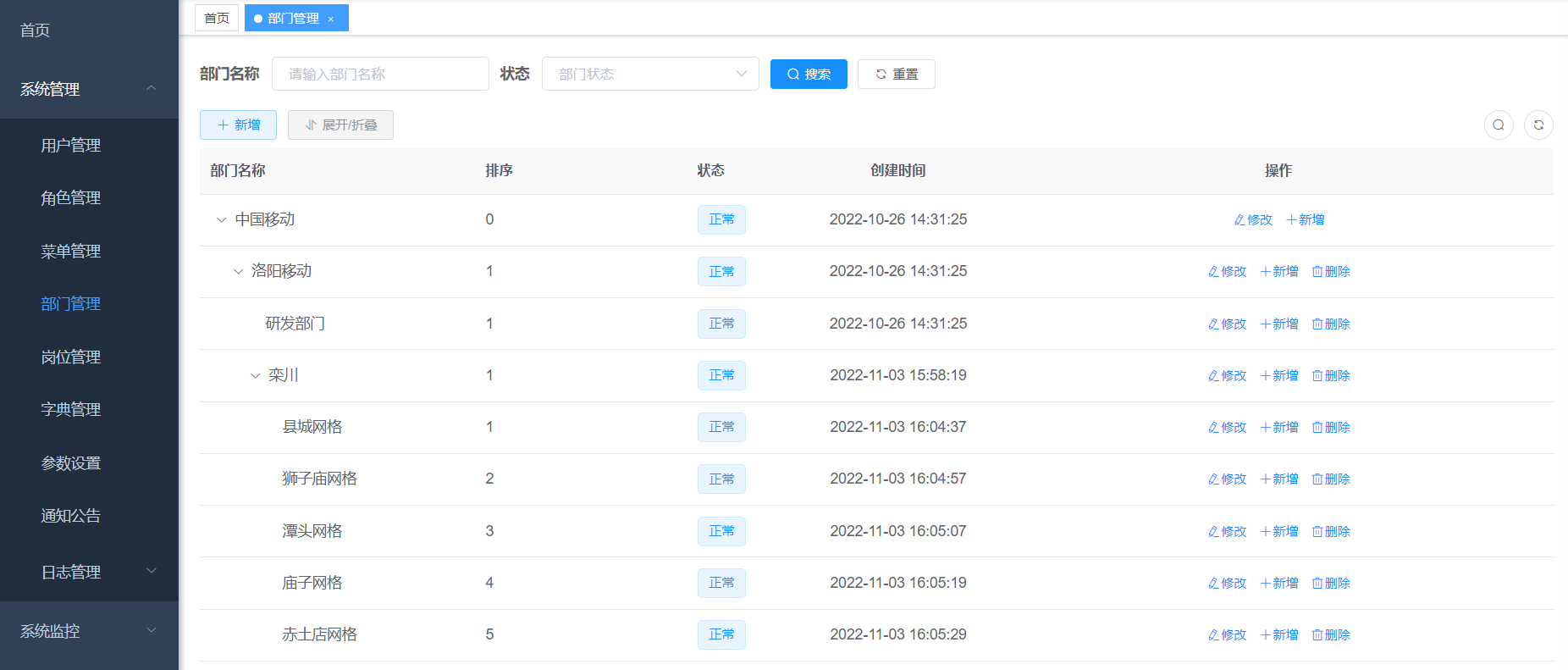
Task: Click 新增 in the 洛阳移动 row
Action: point(1279,271)
